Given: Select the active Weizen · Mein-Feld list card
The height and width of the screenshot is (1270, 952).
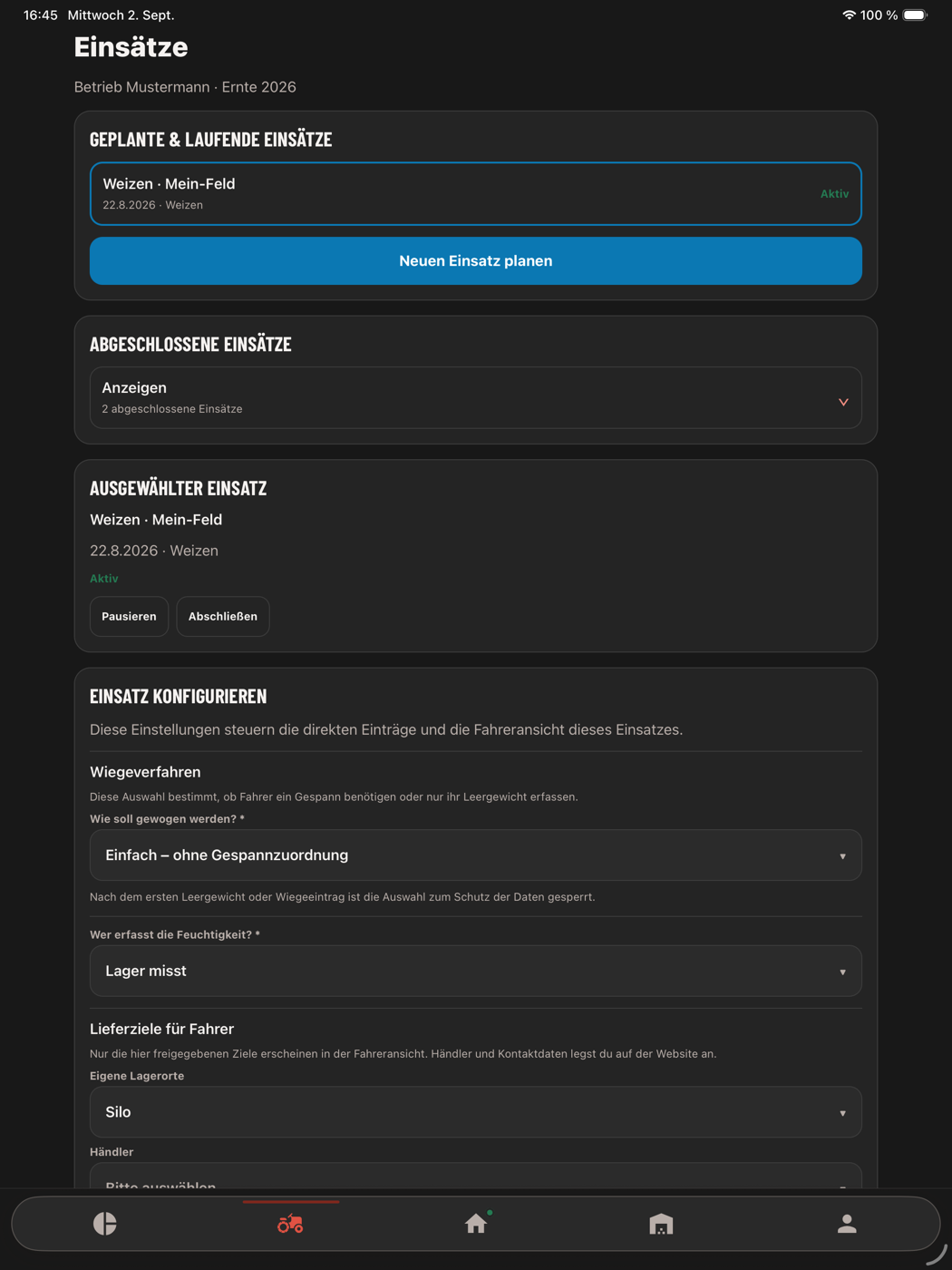Looking at the screenshot, I should 476,193.
